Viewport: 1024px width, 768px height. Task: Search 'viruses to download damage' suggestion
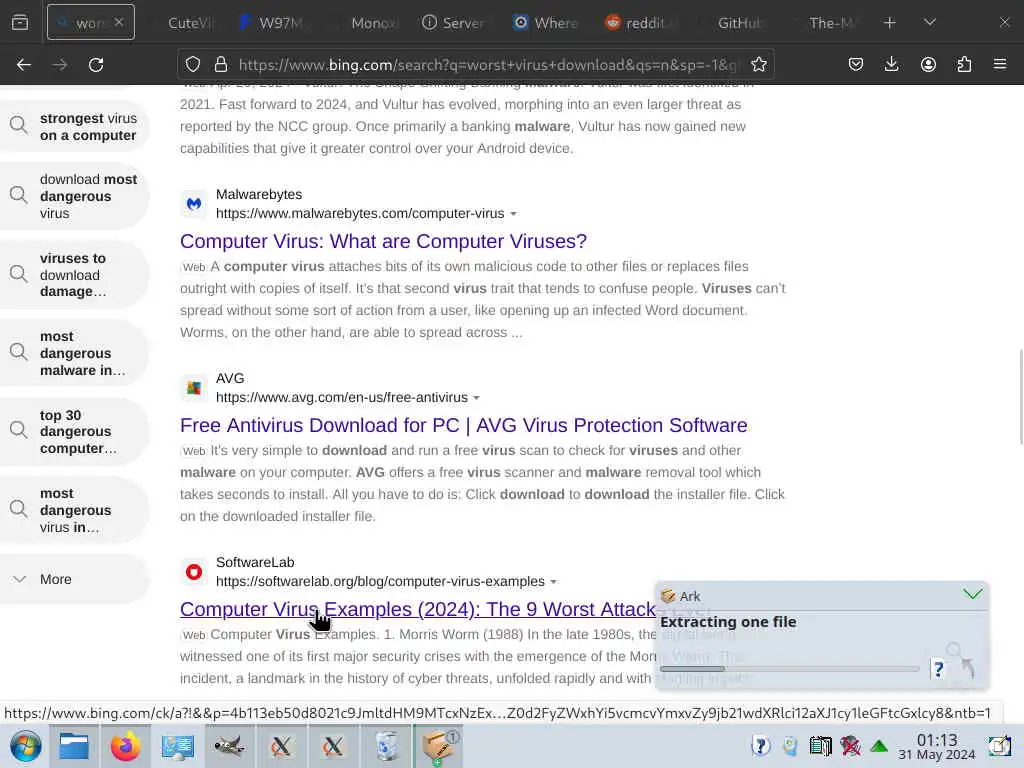click(75, 275)
